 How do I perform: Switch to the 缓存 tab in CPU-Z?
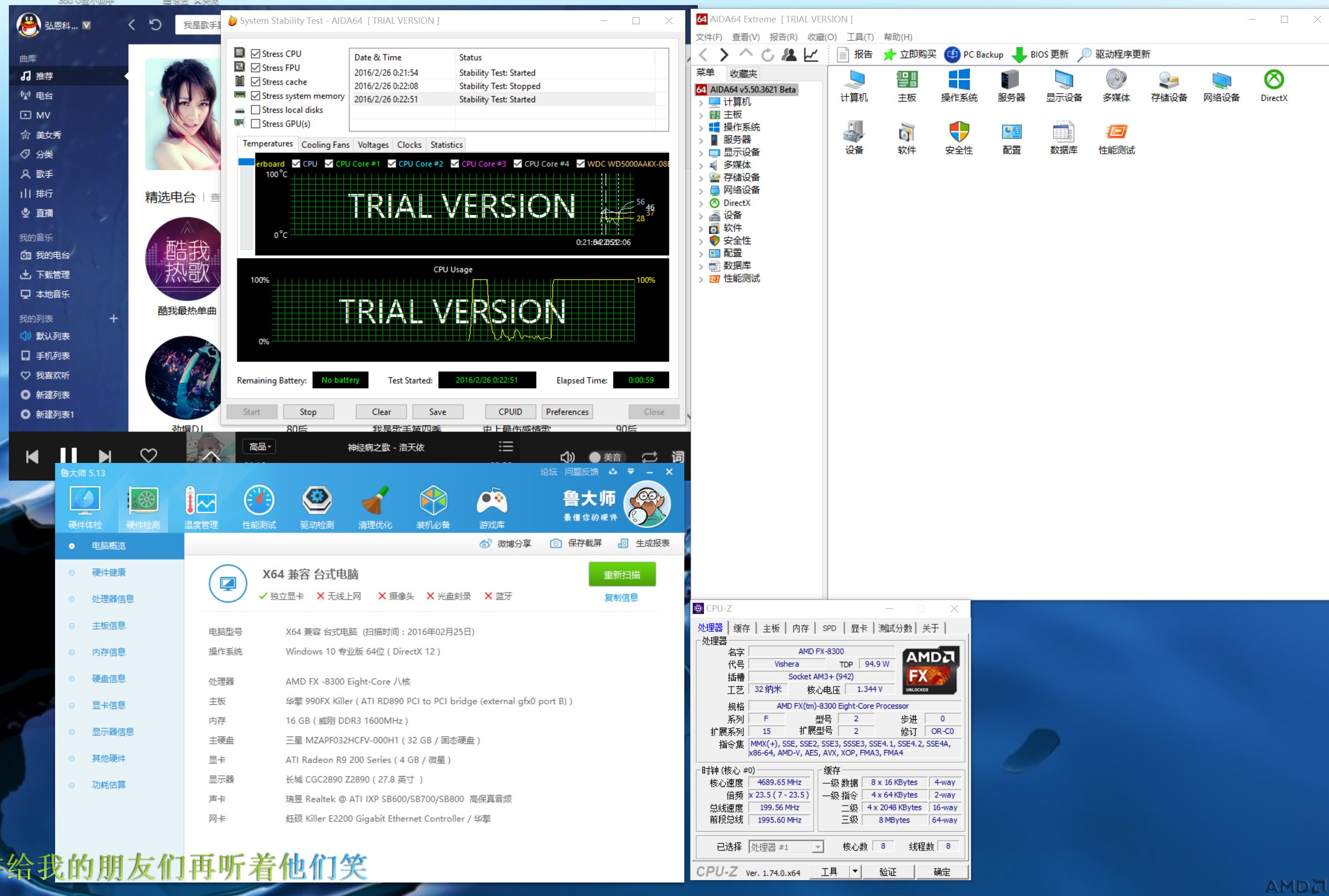tap(741, 628)
